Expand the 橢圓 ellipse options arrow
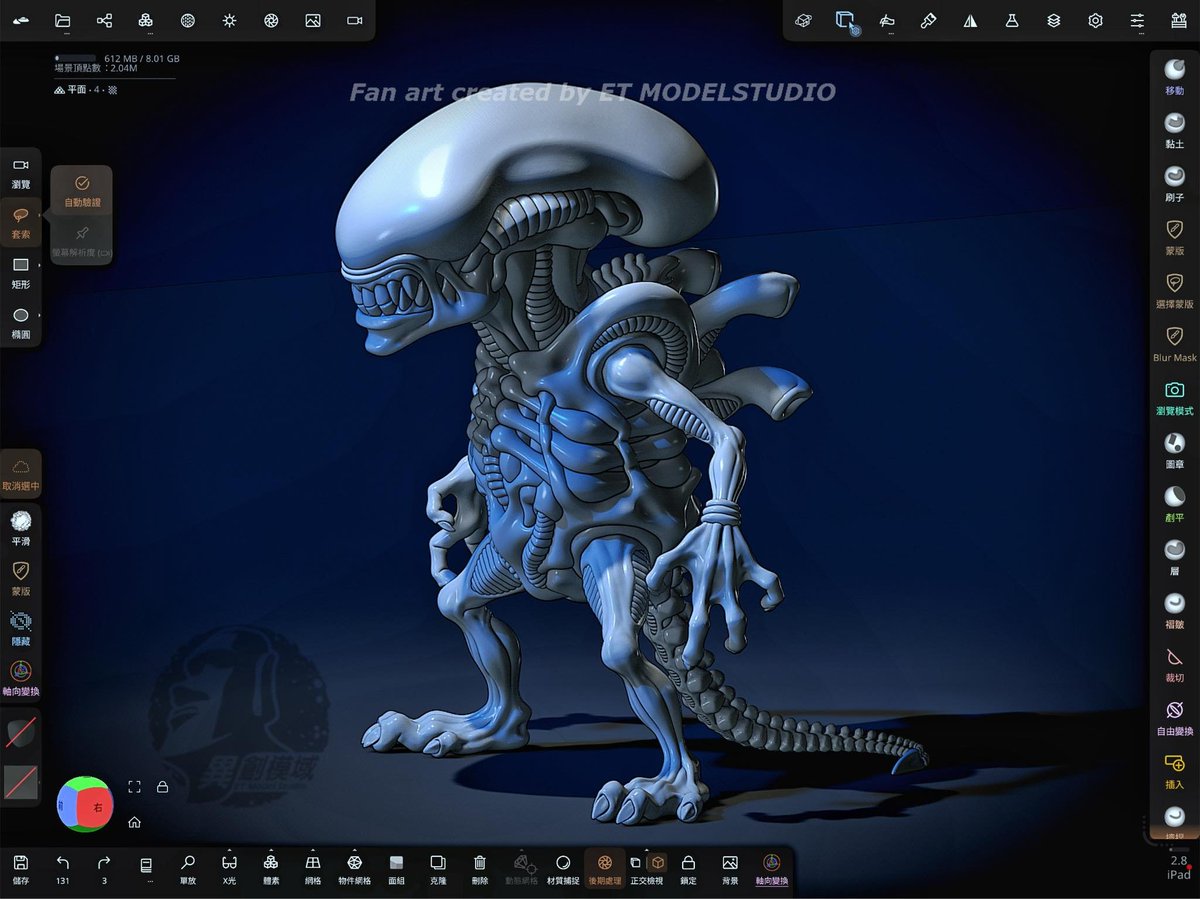1200x899 pixels. click(x=39, y=315)
